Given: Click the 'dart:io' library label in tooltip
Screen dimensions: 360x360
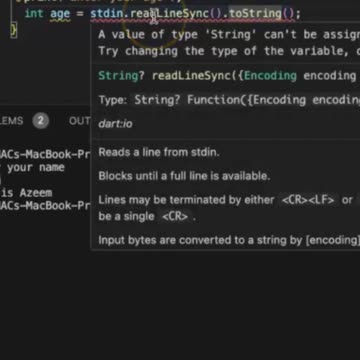Looking at the screenshot, I should tap(115, 124).
